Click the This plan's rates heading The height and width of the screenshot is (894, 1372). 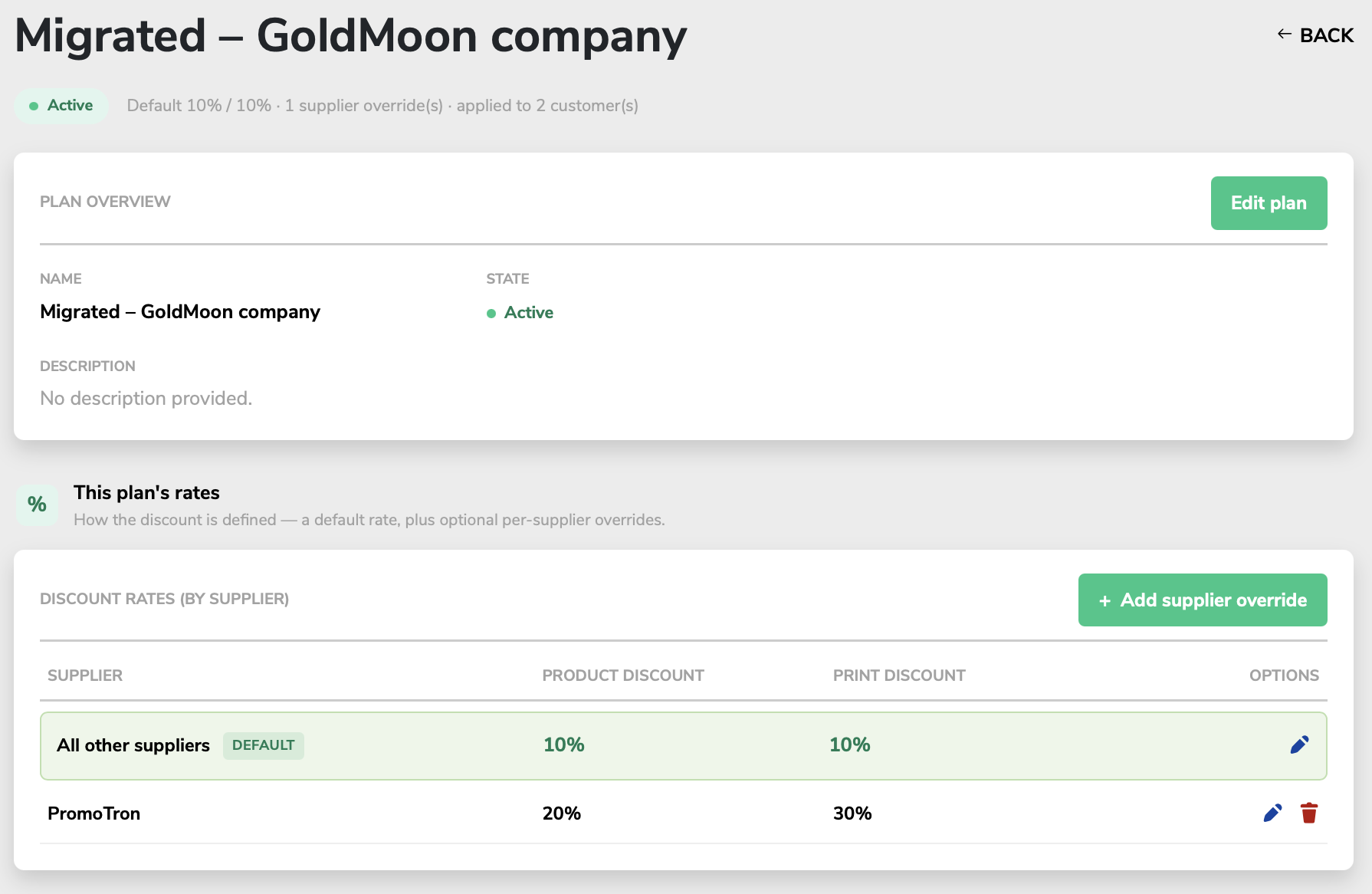tap(146, 493)
